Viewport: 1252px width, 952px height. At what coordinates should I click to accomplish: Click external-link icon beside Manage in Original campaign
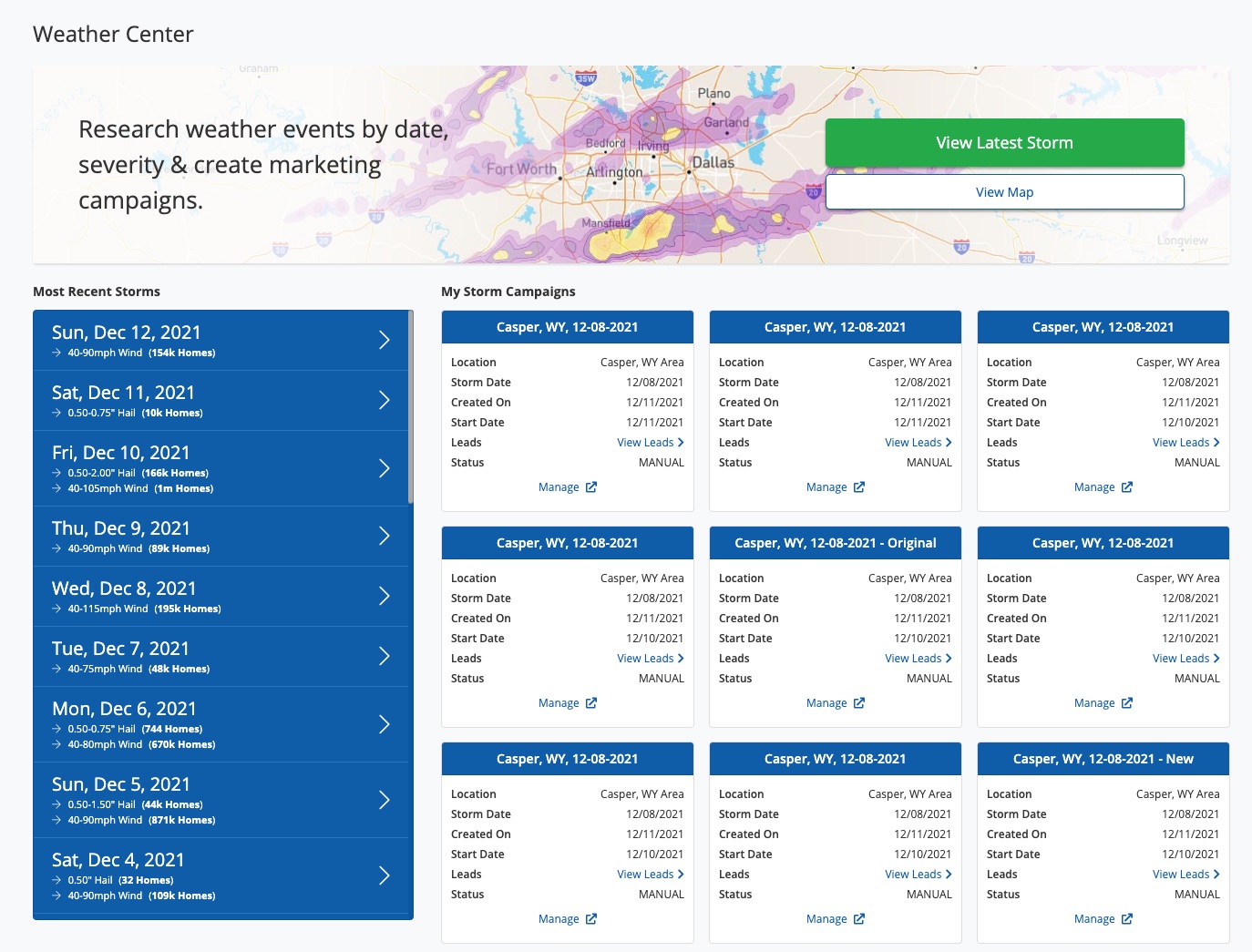pos(859,703)
